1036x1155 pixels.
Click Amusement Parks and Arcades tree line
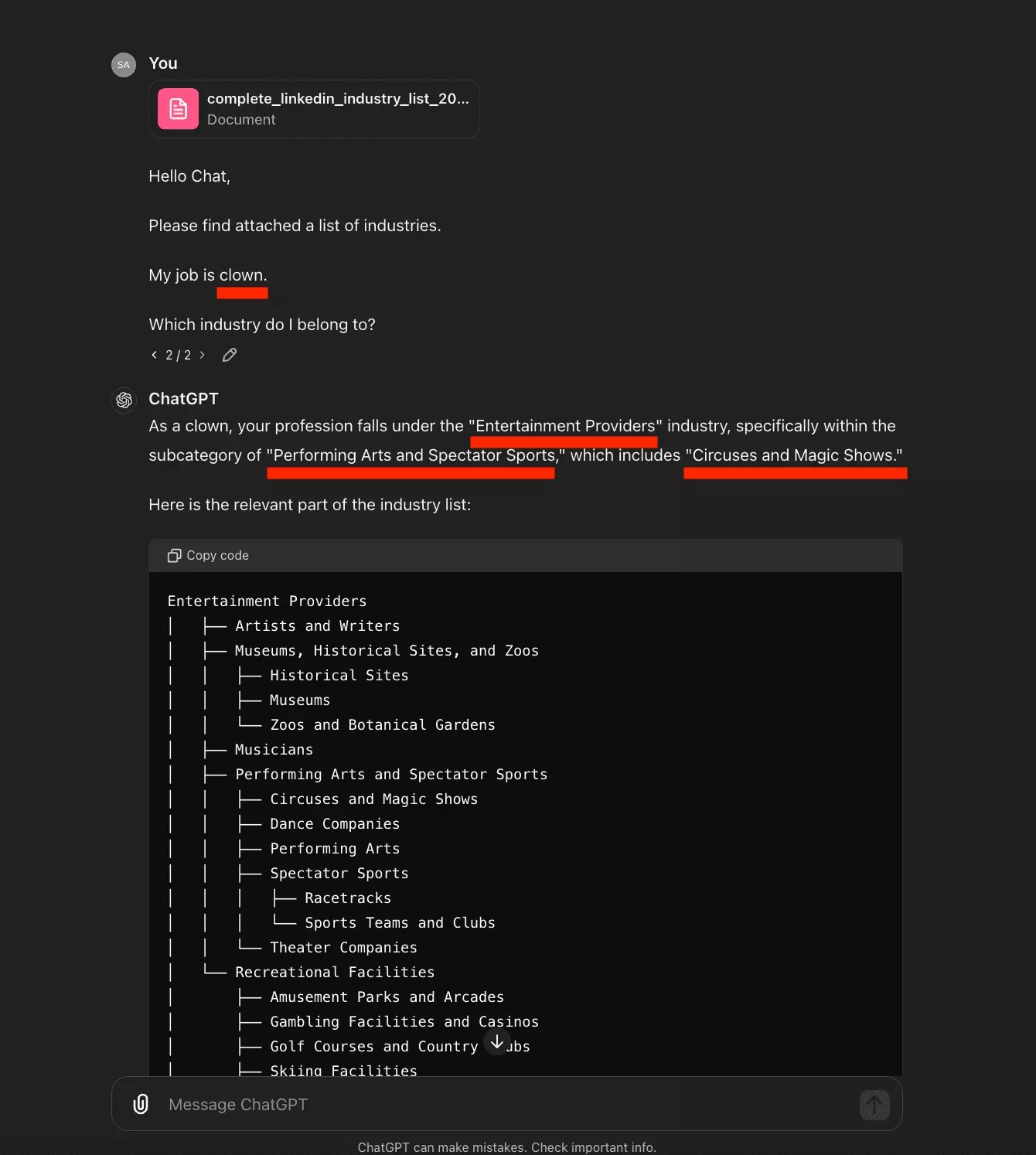click(x=387, y=997)
